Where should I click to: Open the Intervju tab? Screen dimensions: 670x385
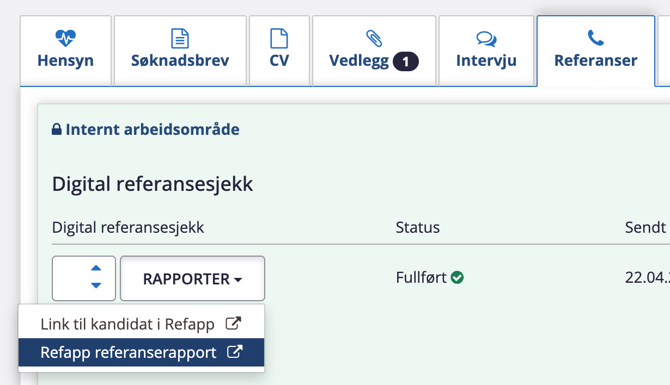[x=486, y=51]
